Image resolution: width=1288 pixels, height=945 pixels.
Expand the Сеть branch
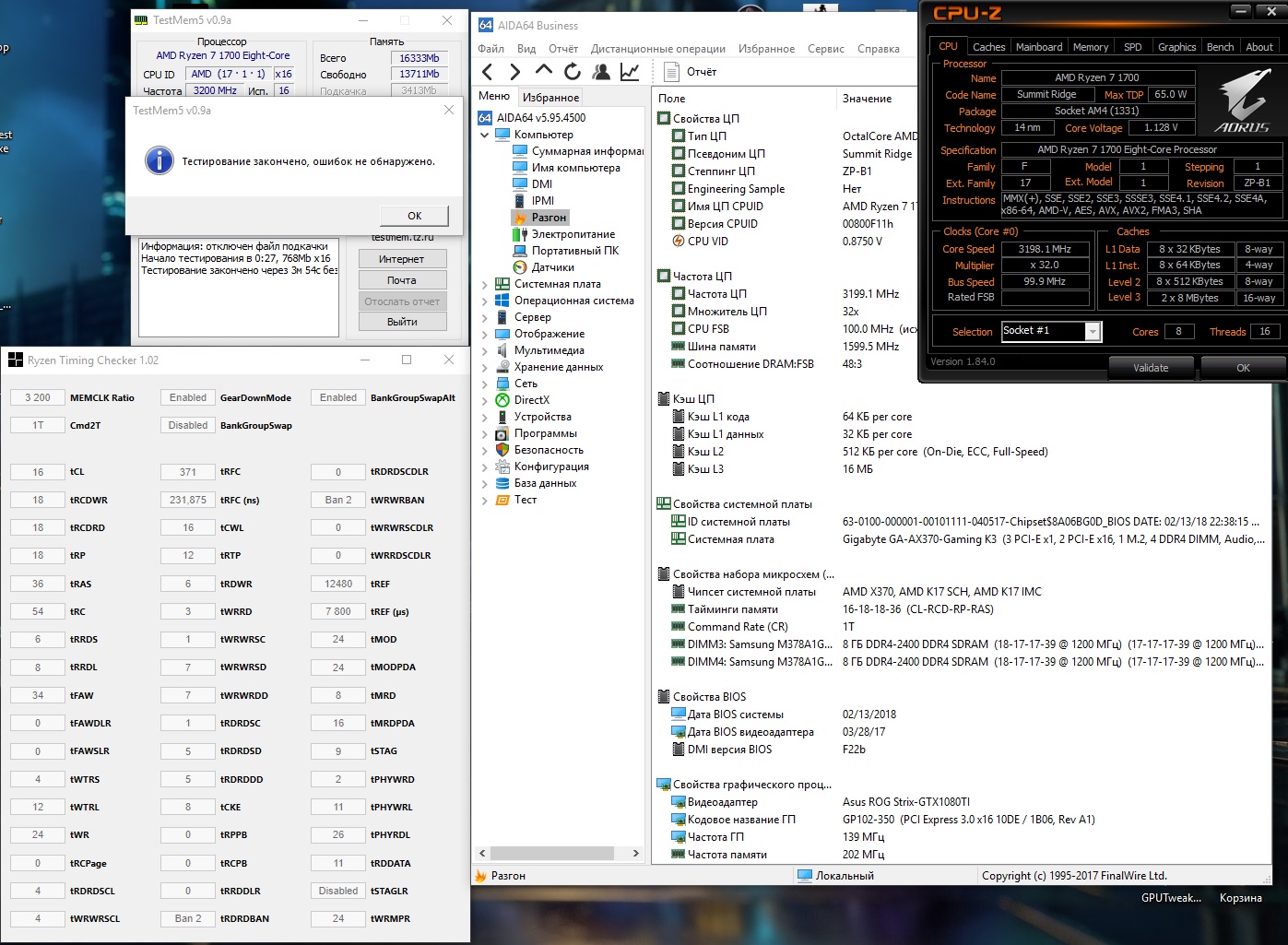485,384
